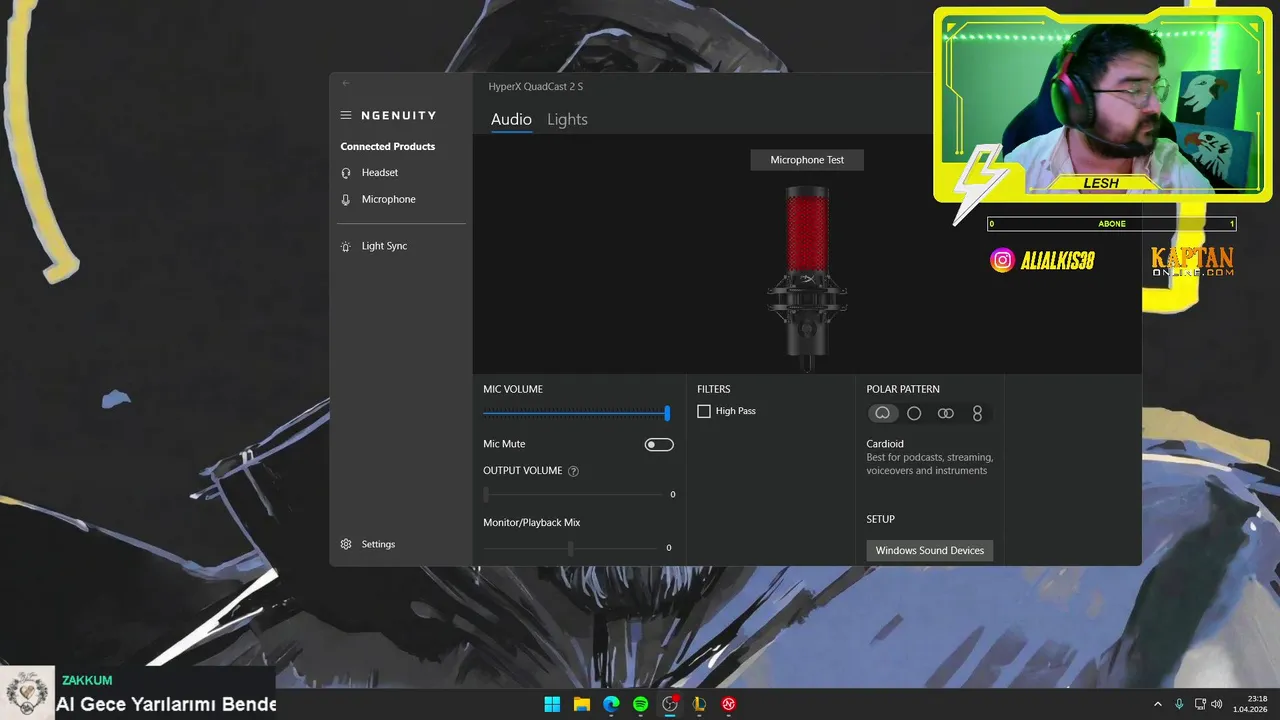
Task: Select the Cardioid polar pattern
Action: (x=882, y=413)
